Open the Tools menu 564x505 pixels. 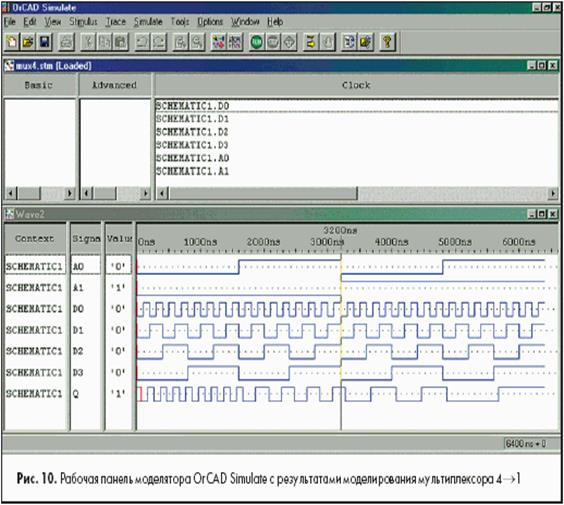pyautogui.click(x=180, y=22)
